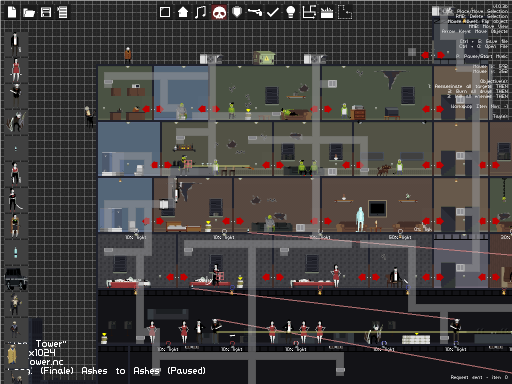Select the red skull enemies tool
Screen dimensions: 512x384
[219, 12]
